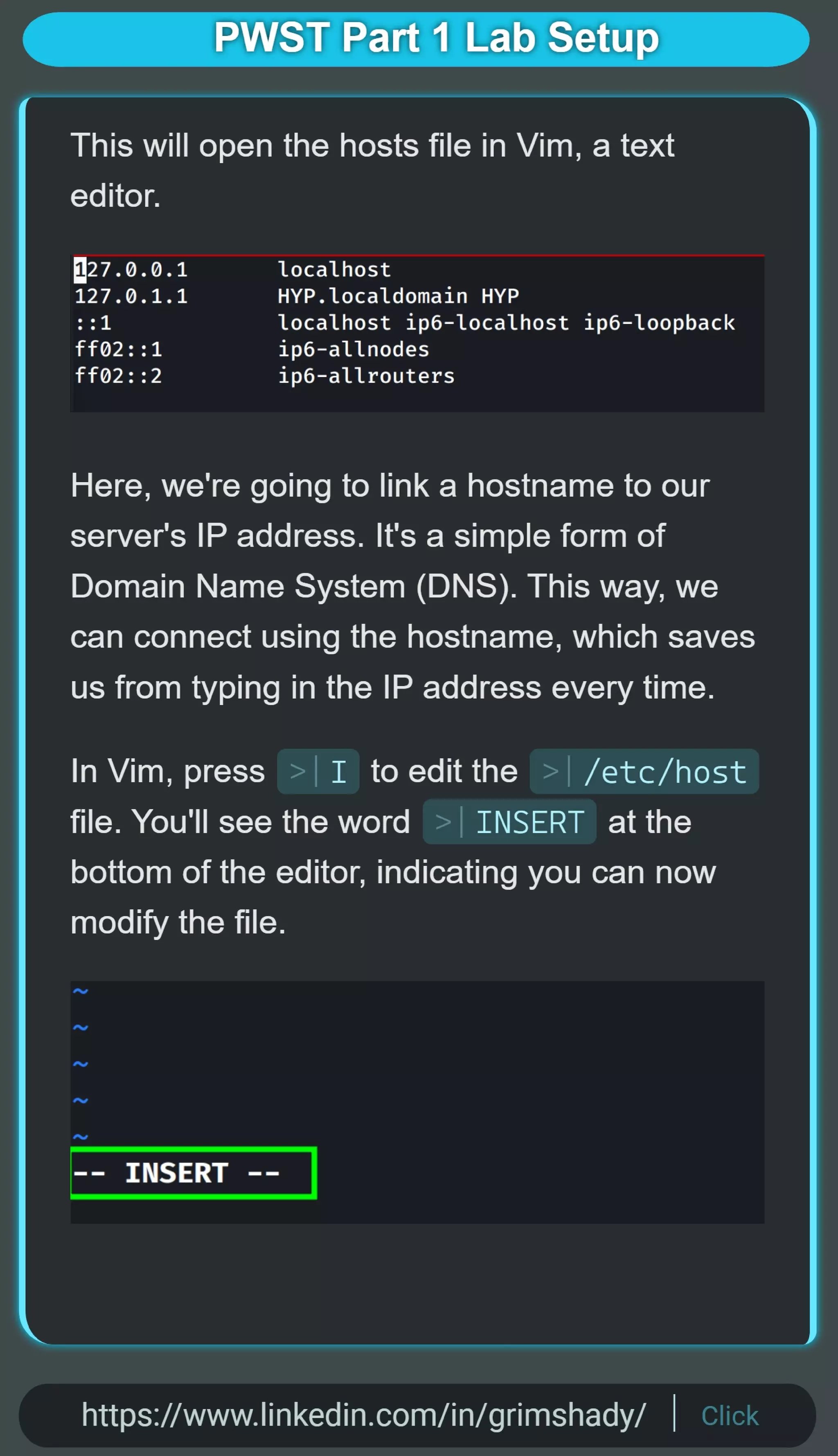Click the INSERT inline code chip
The width and height of the screenshot is (838, 1456).
(x=509, y=822)
